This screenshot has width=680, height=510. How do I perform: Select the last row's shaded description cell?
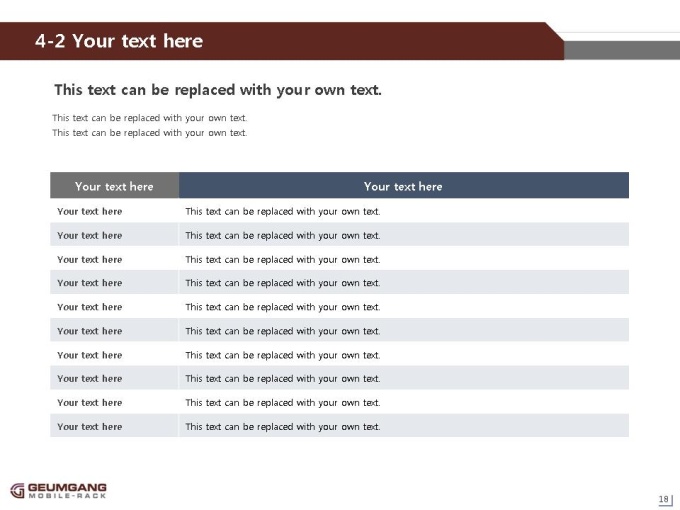(x=404, y=426)
